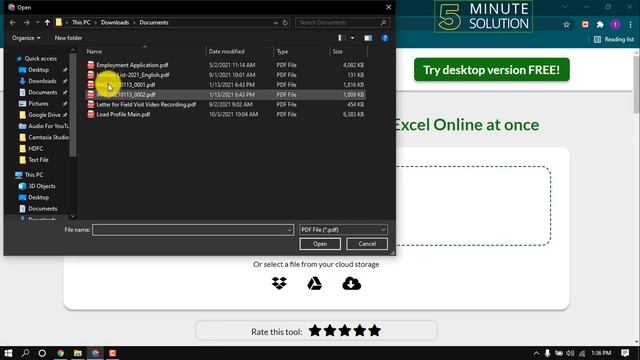Viewport: 640px width, 360px height.
Task: Open Google Drive folder in sidebar
Action: pos(44,115)
